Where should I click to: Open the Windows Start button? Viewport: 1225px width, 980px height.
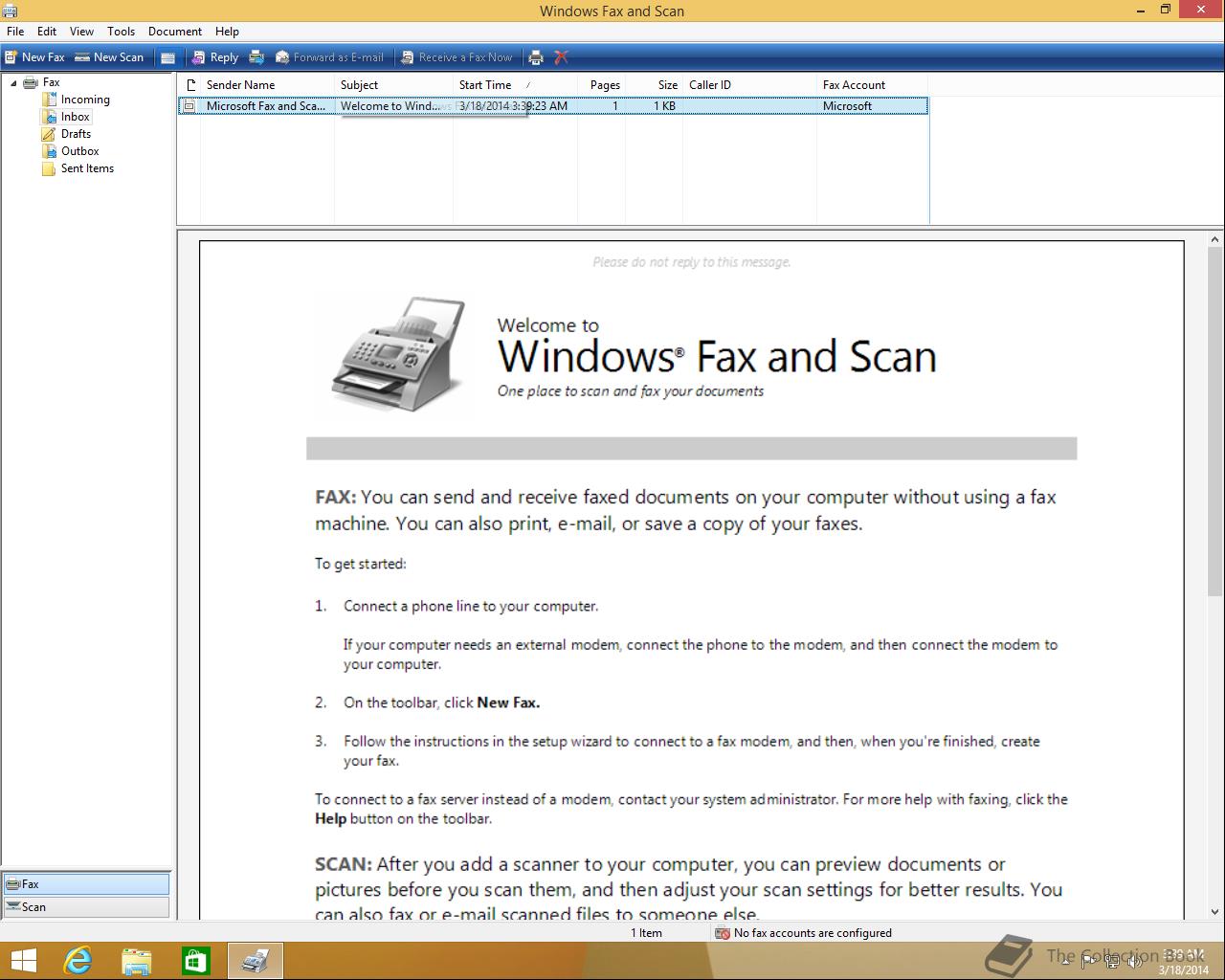tap(23, 961)
